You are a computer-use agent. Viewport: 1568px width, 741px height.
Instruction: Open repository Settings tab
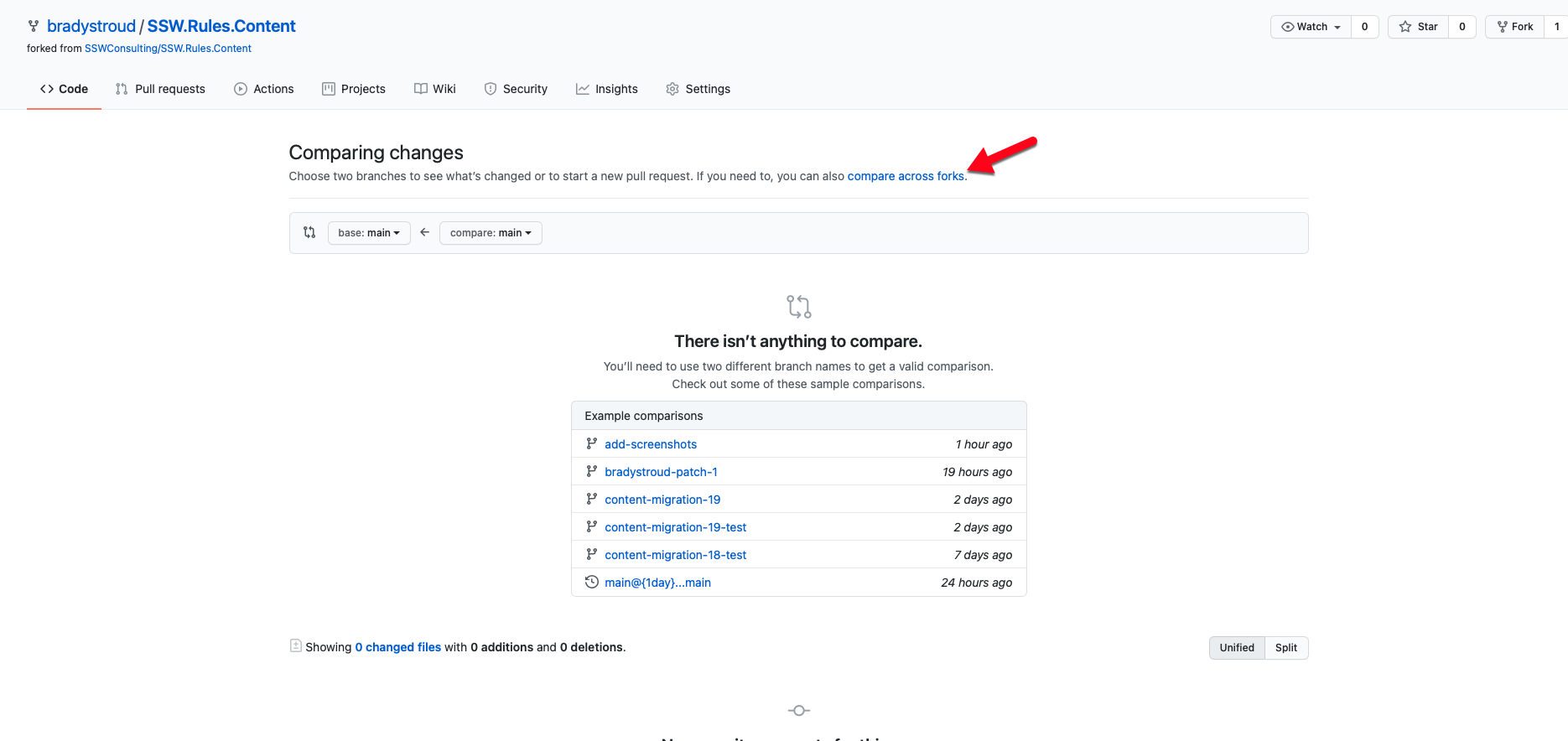tap(698, 89)
